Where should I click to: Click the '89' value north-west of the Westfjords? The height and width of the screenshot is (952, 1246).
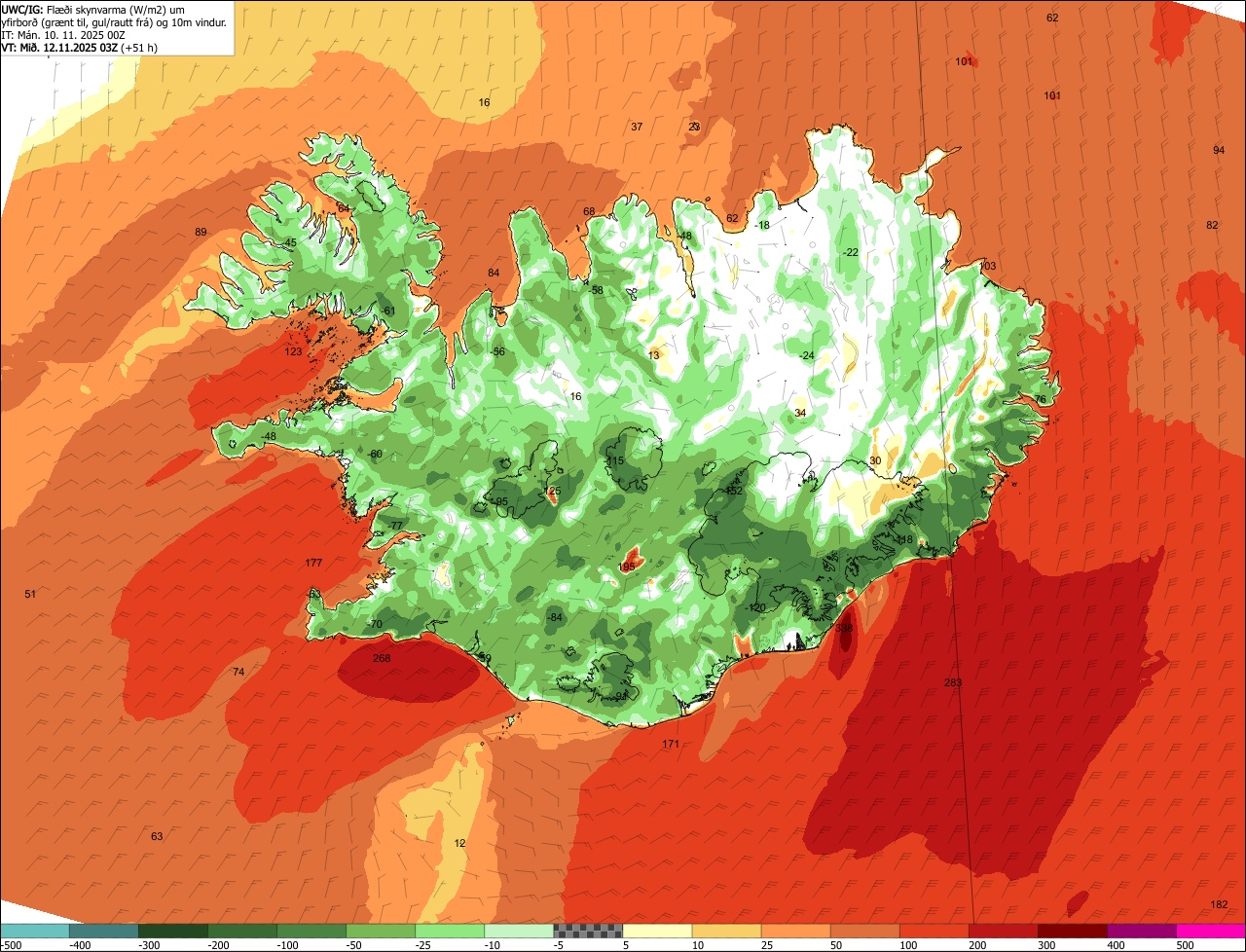pos(201,232)
